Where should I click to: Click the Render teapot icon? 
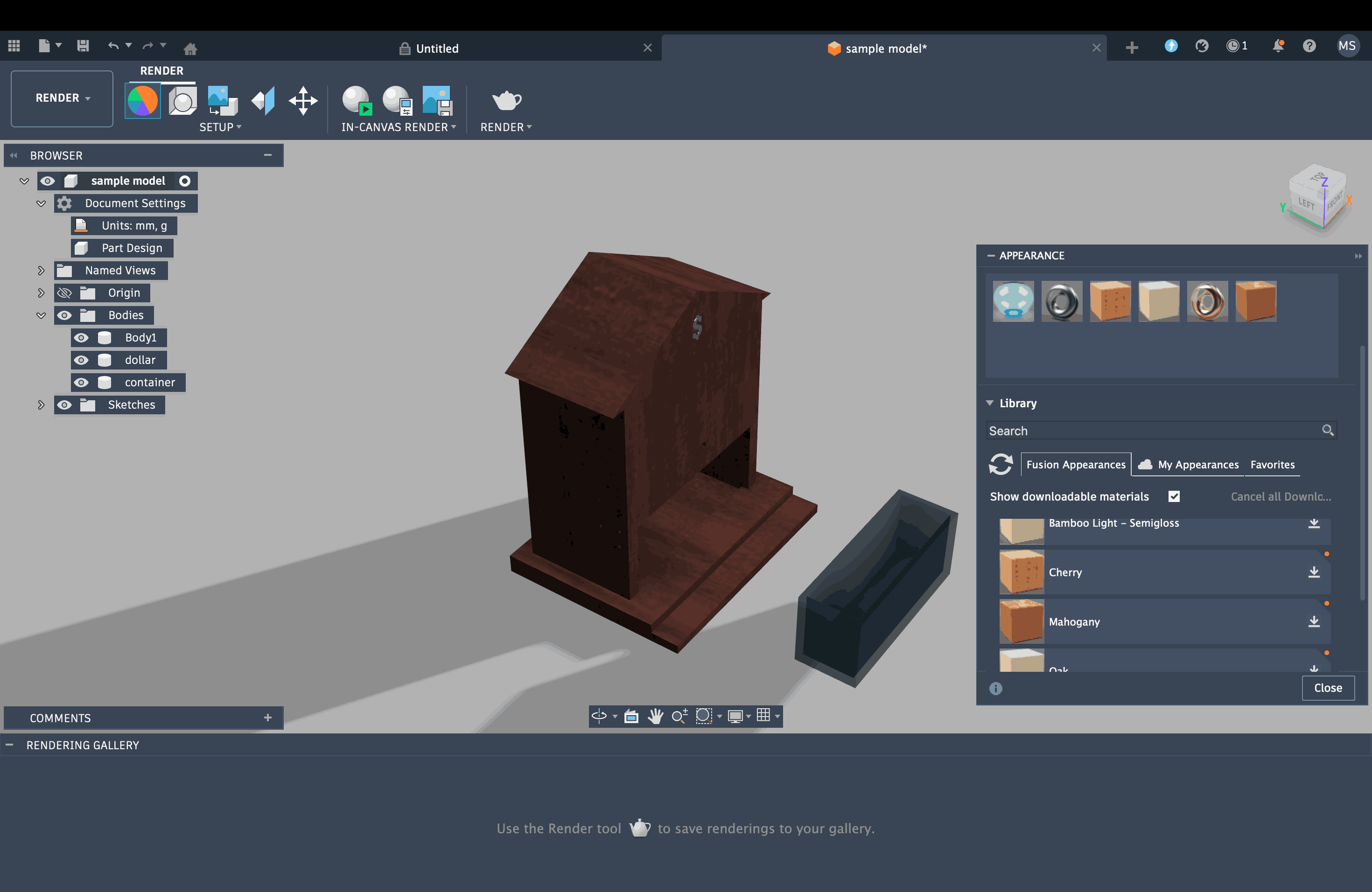click(505, 101)
